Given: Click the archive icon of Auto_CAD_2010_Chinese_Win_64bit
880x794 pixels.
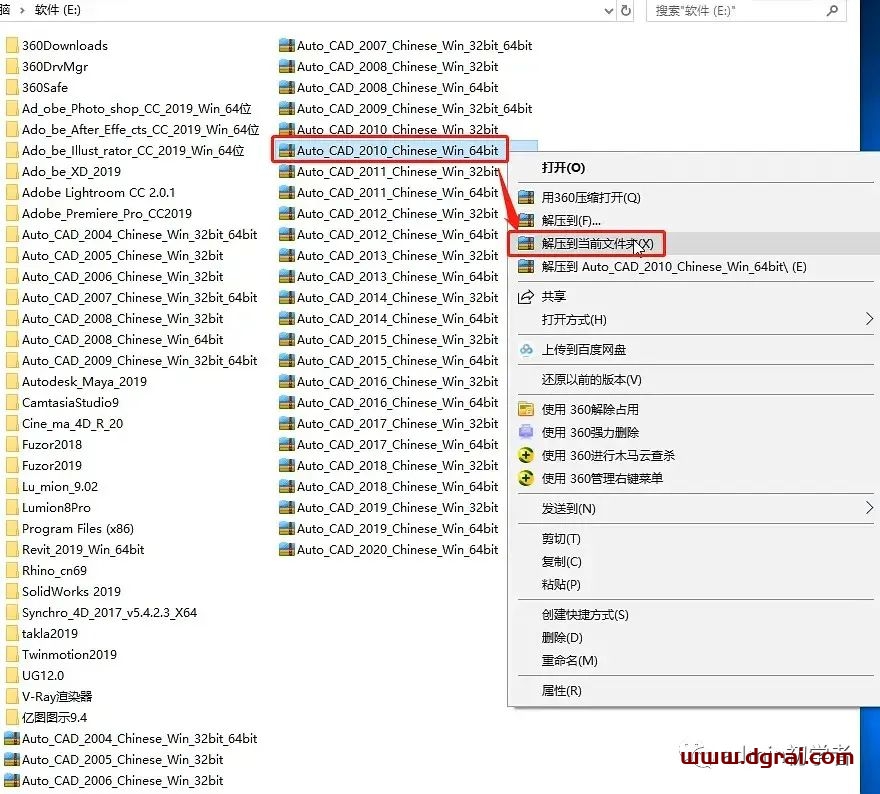Looking at the screenshot, I should [x=286, y=150].
